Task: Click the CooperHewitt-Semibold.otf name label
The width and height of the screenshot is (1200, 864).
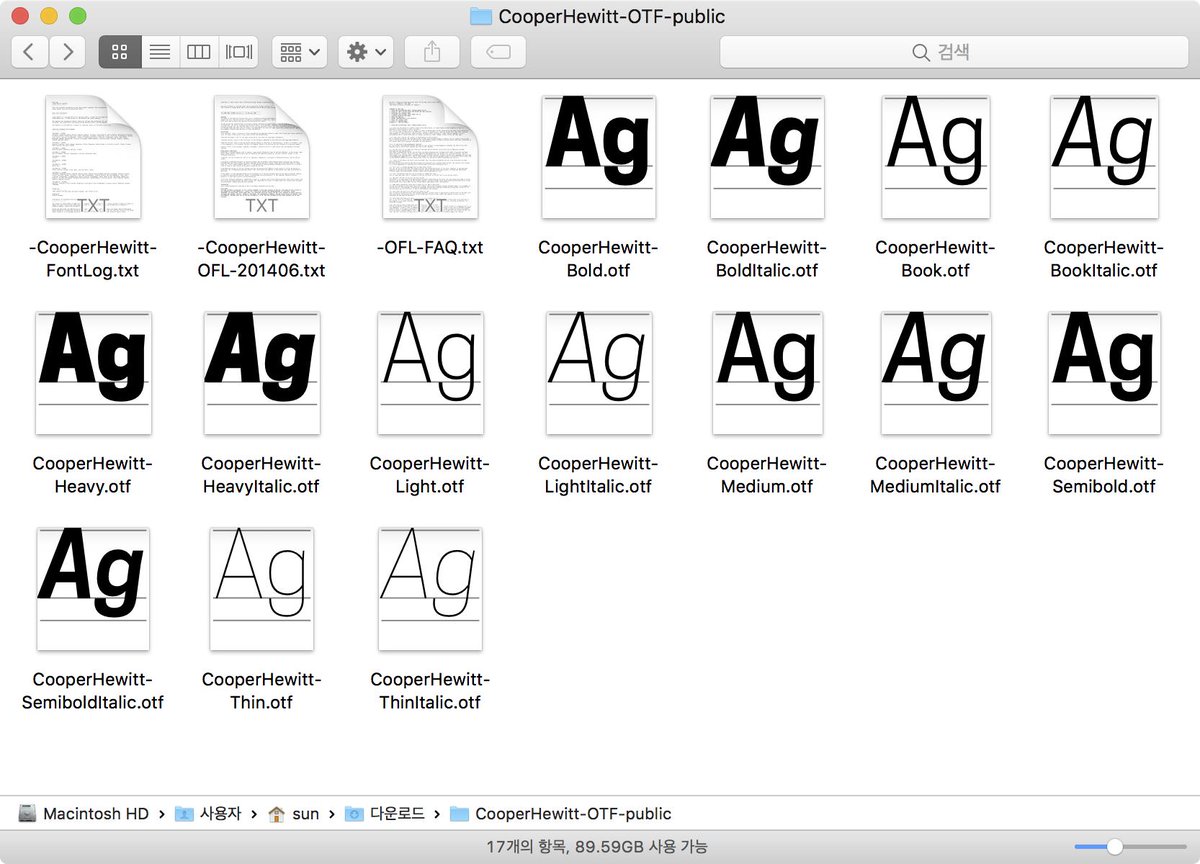Action: click(x=1104, y=475)
